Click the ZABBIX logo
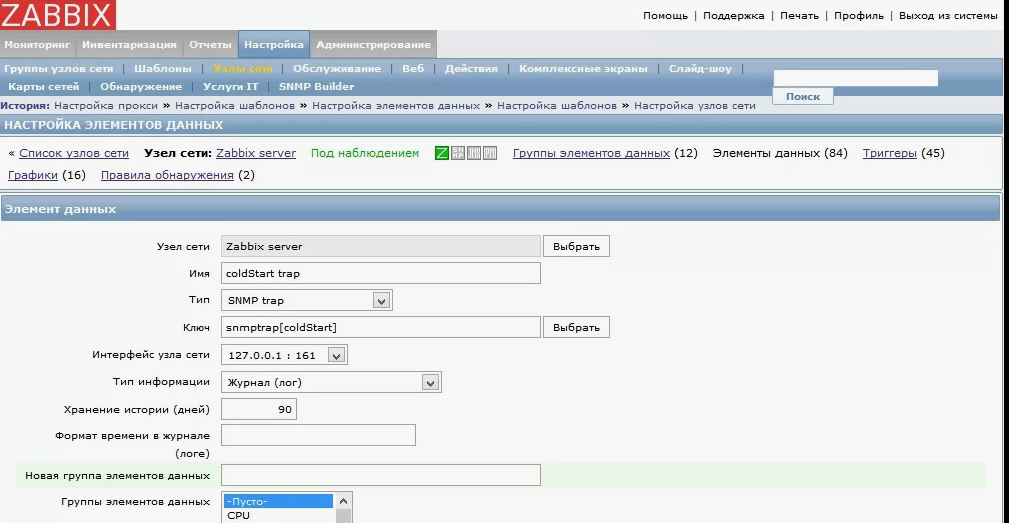The width and height of the screenshot is (1009, 523). pos(58,15)
